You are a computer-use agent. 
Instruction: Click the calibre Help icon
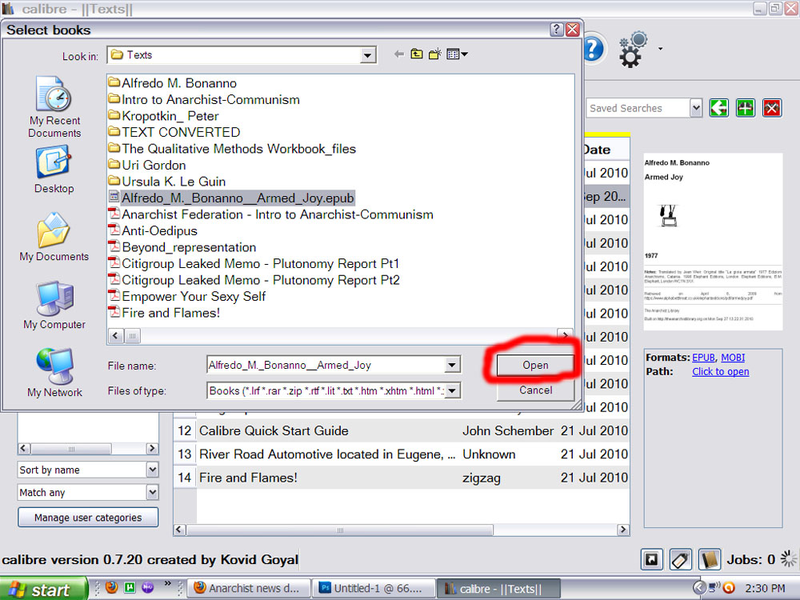point(594,49)
